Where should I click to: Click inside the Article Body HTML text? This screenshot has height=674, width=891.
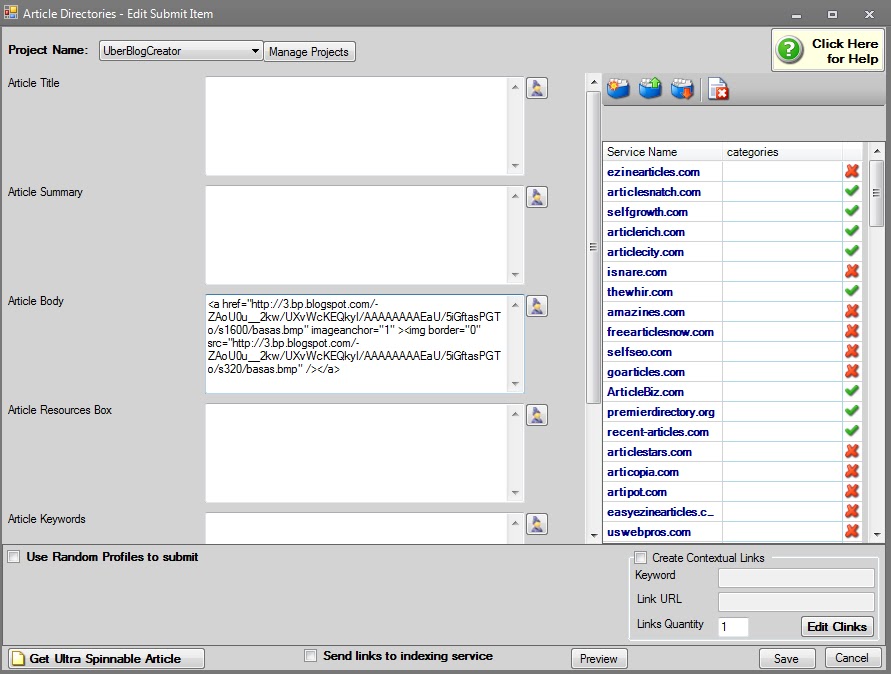pyautogui.click(x=354, y=336)
